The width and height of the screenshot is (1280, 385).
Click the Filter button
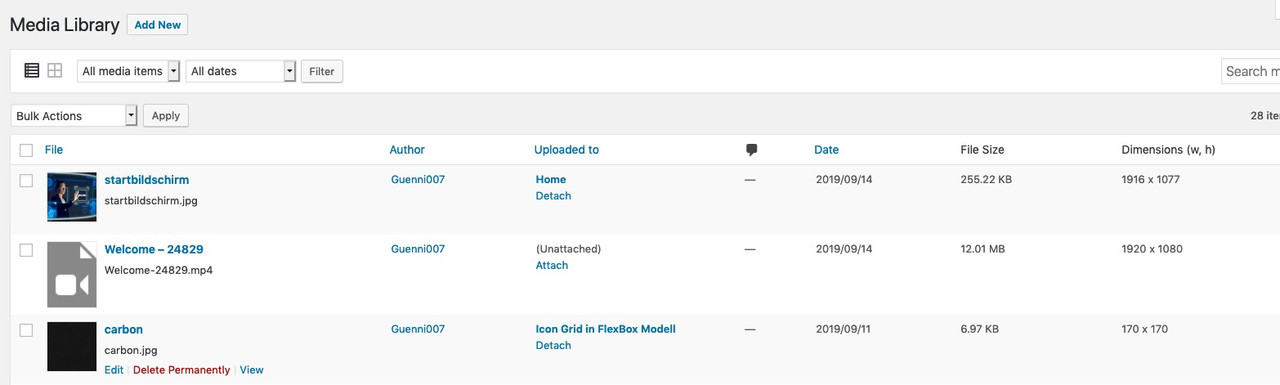(x=322, y=71)
